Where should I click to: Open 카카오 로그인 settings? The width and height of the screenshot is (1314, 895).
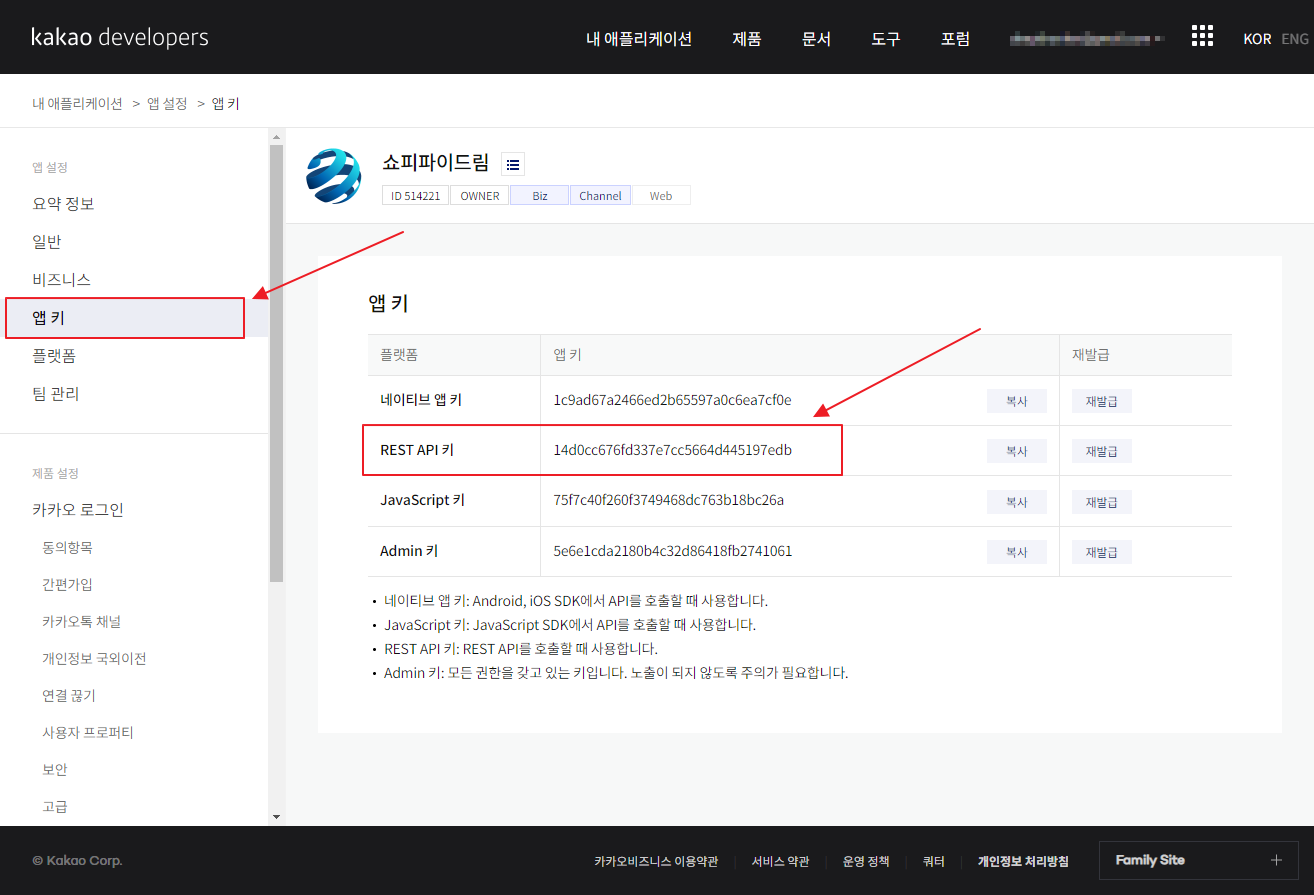tap(78, 510)
